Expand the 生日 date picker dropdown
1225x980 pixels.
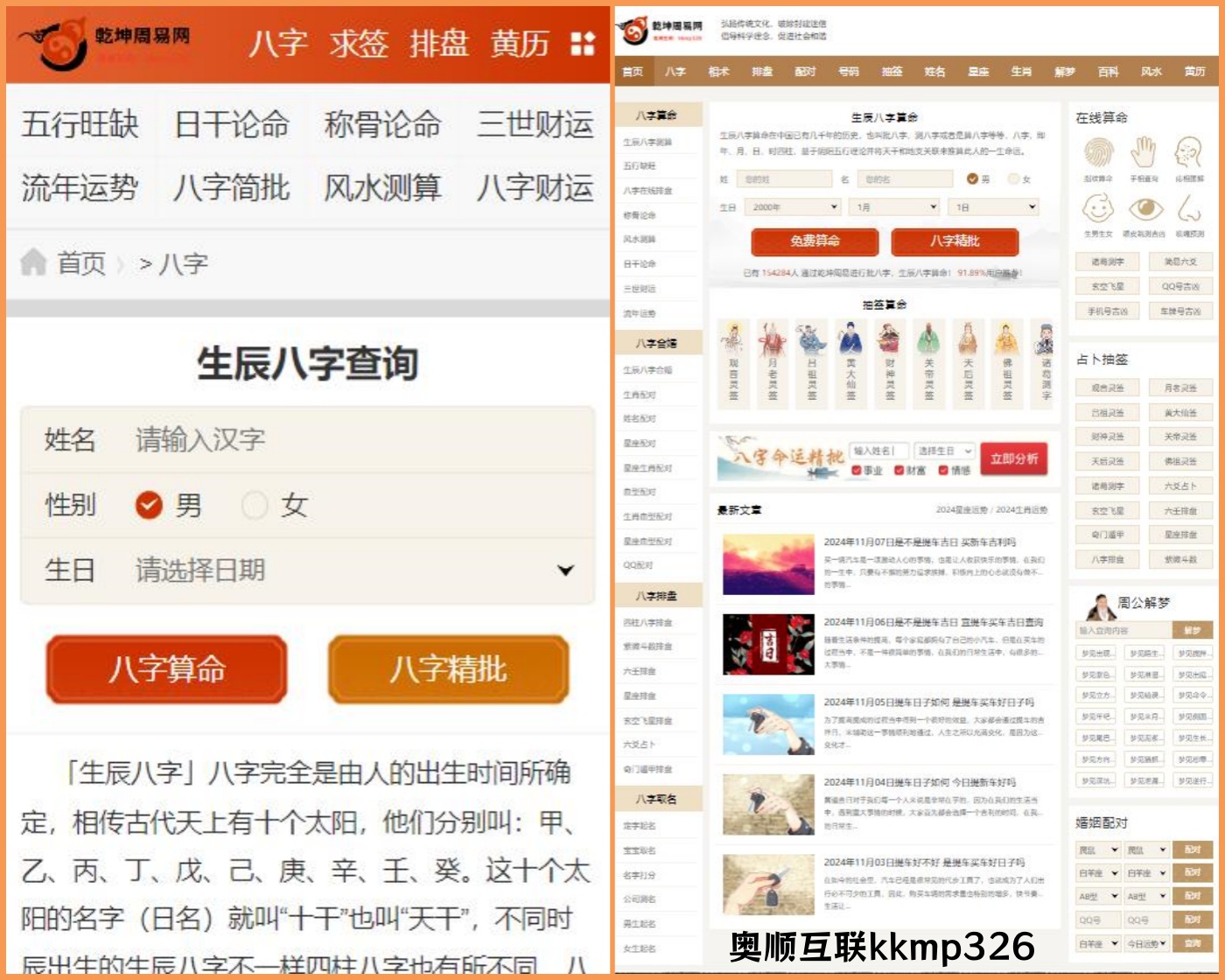(x=563, y=569)
